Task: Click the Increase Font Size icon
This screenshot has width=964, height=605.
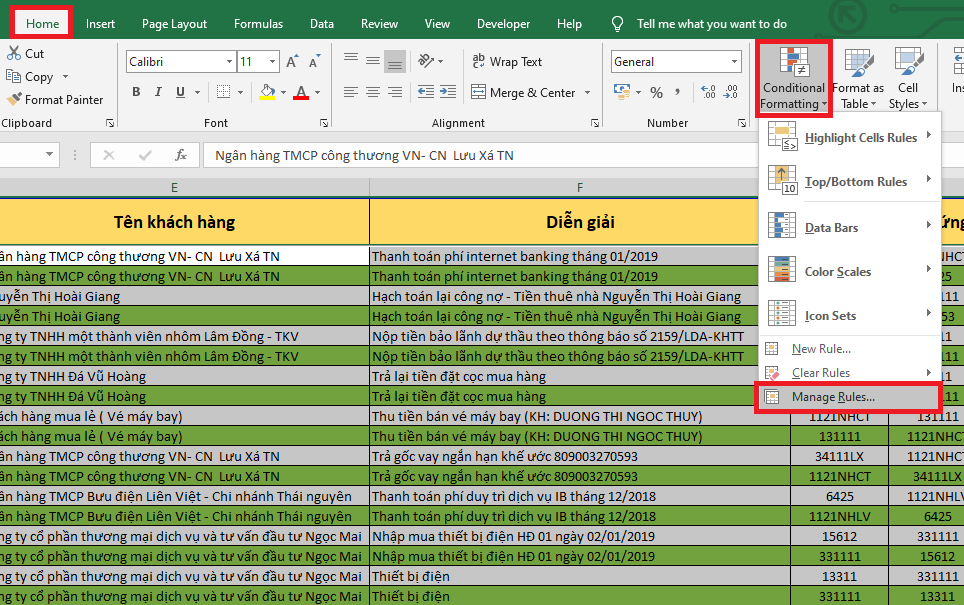Action: point(292,62)
